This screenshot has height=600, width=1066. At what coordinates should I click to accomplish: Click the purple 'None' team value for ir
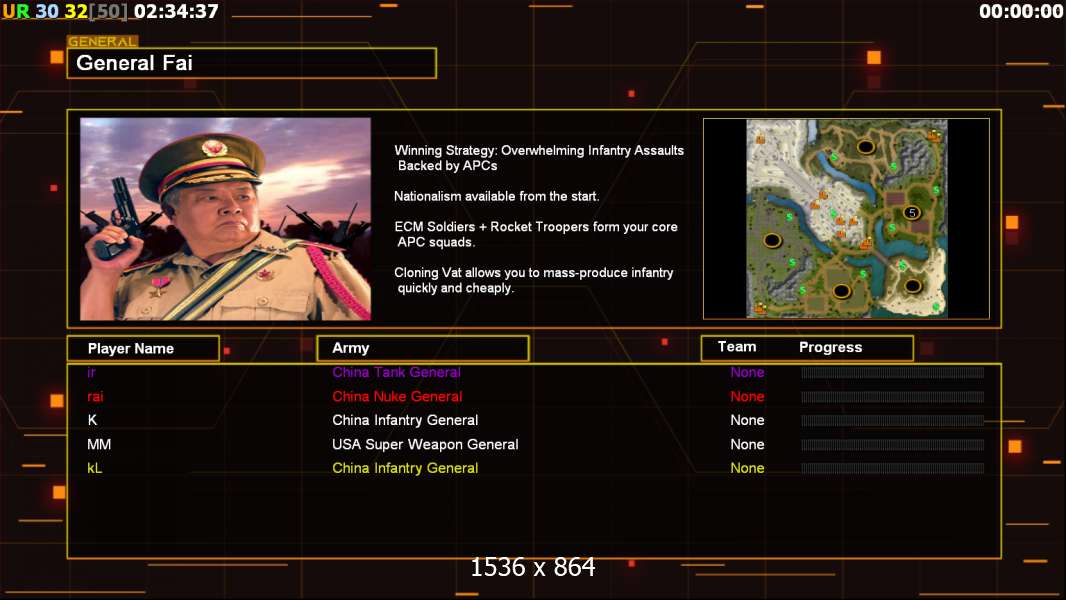tap(747, 372)
